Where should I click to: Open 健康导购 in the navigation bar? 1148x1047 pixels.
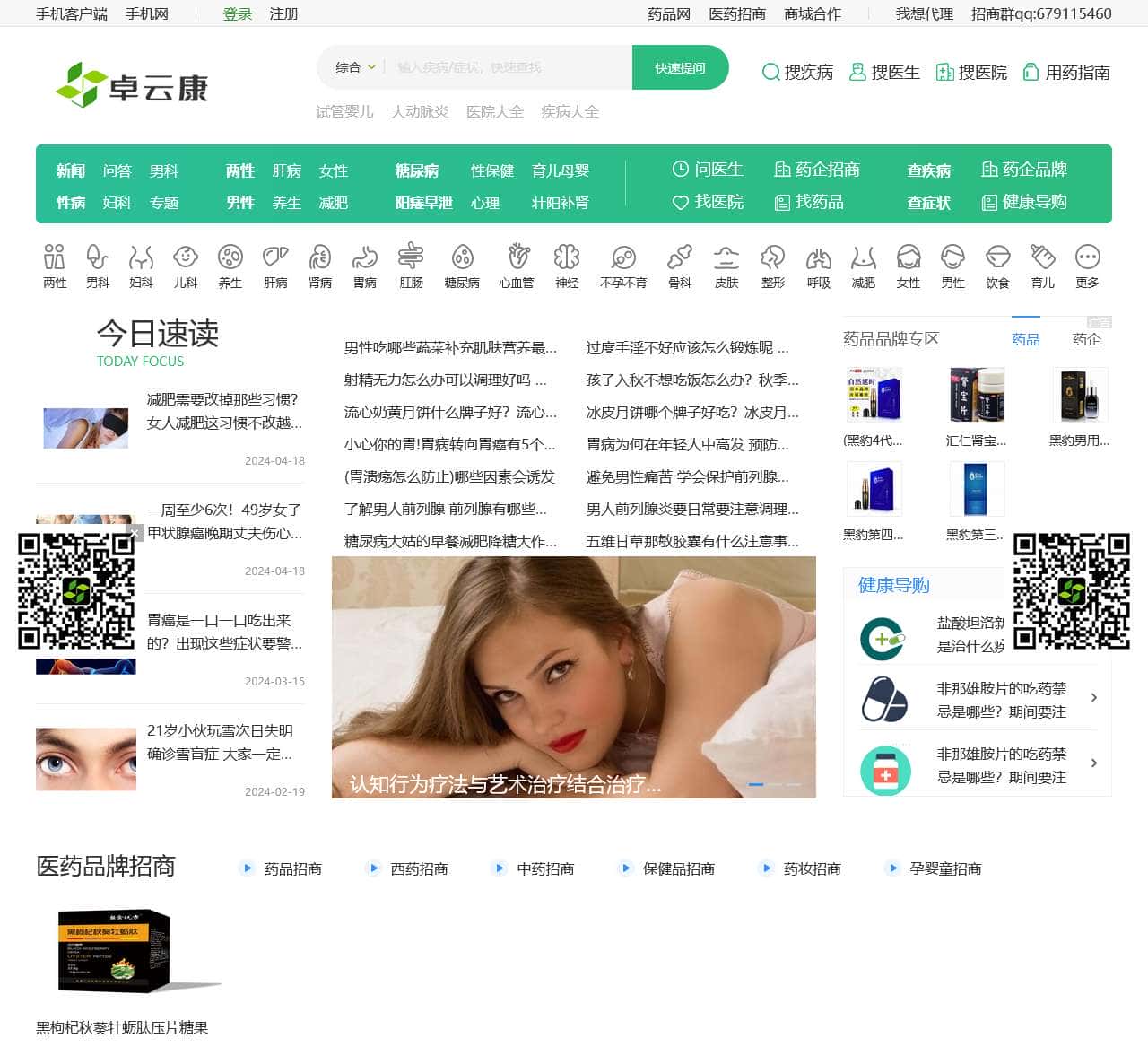coord(1024,202)
